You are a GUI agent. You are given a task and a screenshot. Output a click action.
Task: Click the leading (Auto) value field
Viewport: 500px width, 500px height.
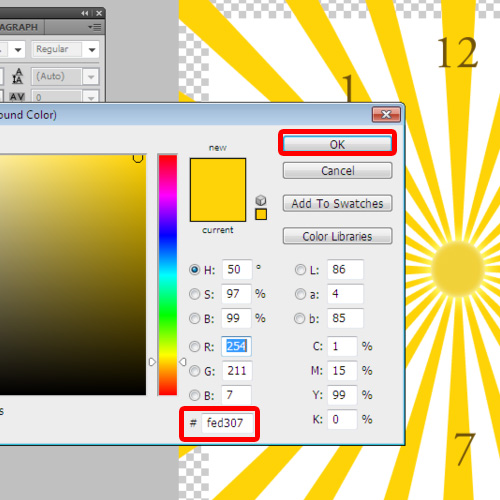click(x=57, y=77)
